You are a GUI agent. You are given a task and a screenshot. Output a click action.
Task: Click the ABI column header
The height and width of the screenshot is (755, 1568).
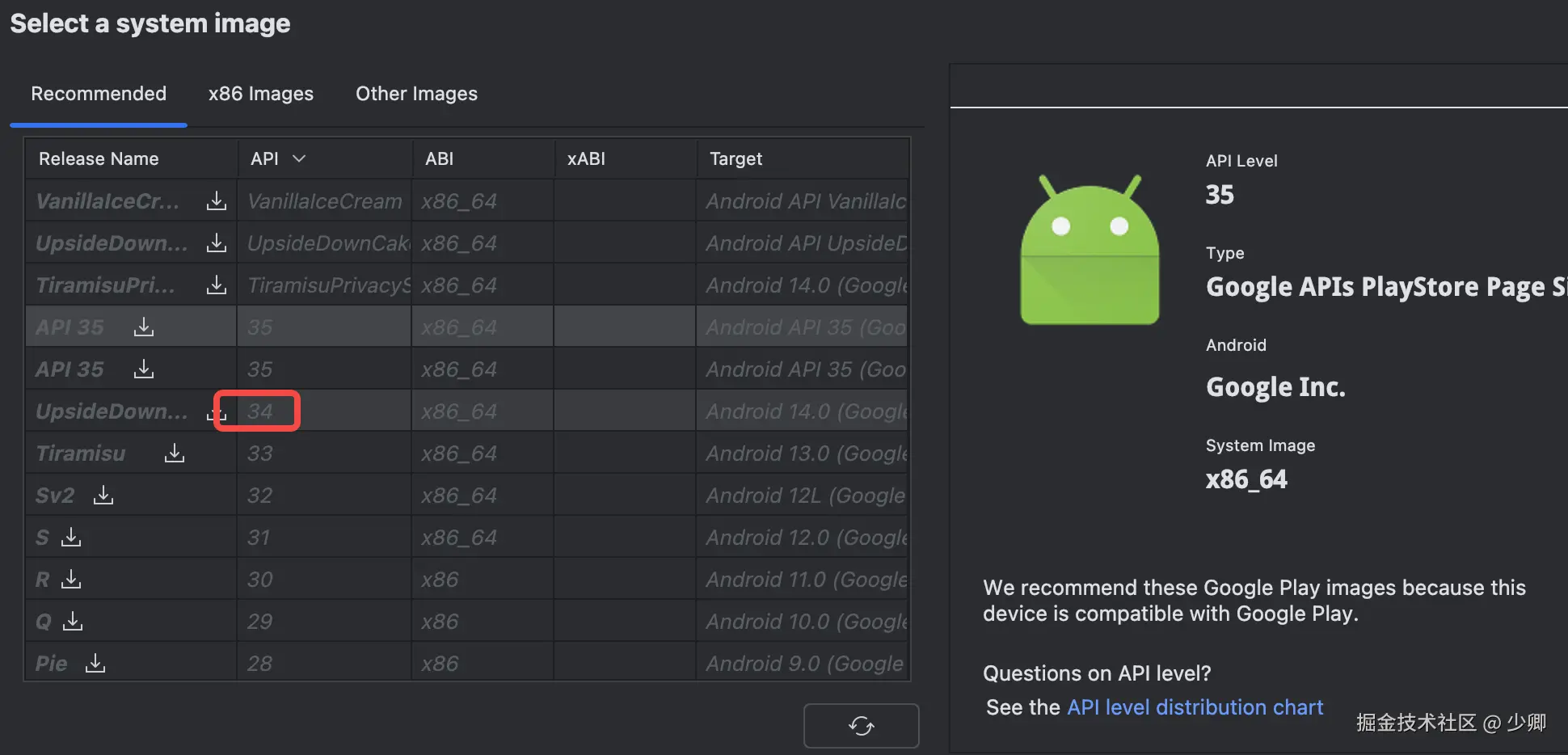pyautogui.click(x=439, y=158)
